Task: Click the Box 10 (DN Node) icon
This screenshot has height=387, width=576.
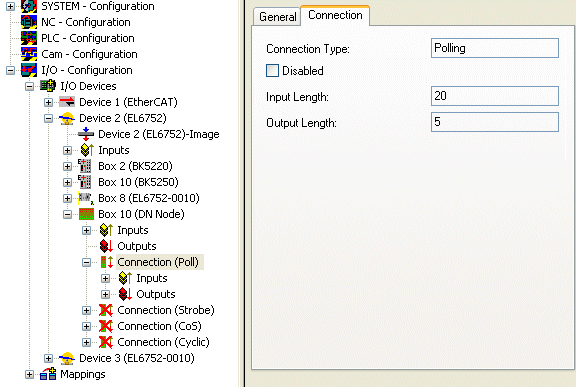Action: click(87, 214)
